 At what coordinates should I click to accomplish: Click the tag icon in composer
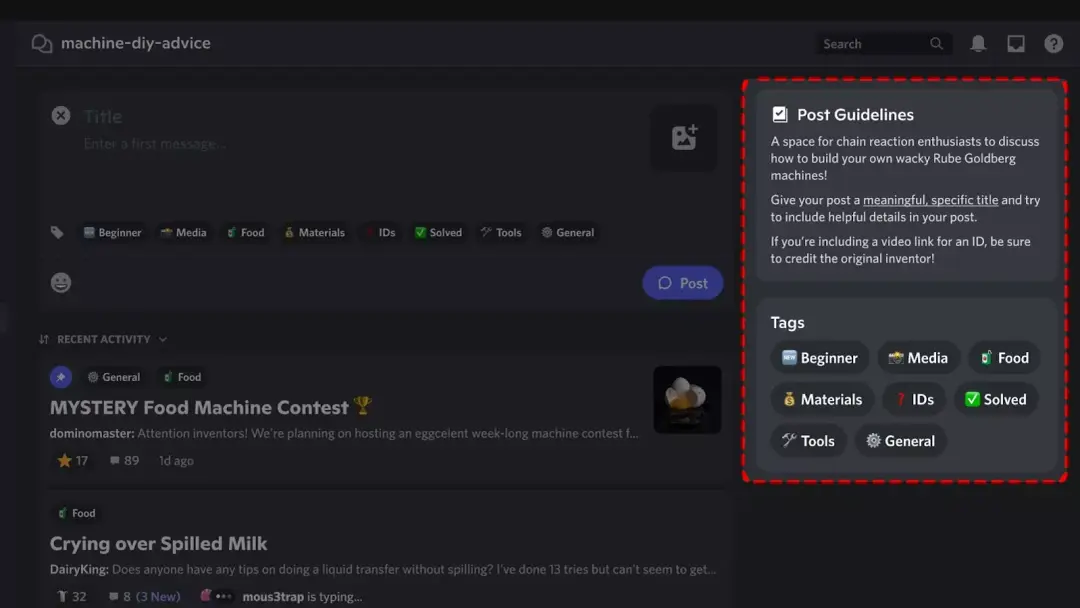point(57,233)
